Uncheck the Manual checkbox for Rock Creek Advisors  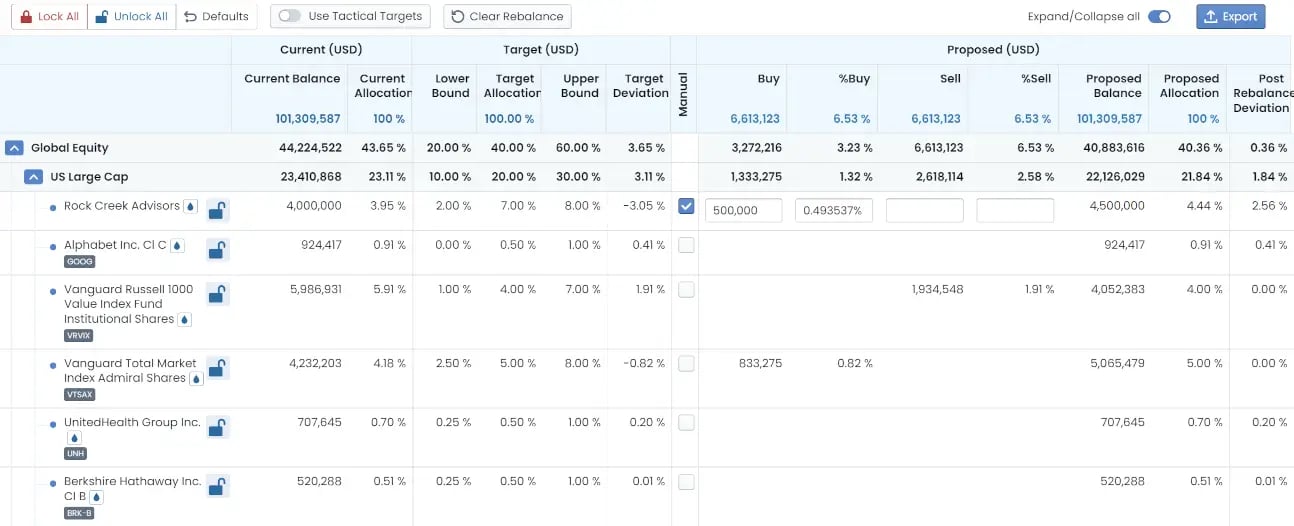point(685,206)
